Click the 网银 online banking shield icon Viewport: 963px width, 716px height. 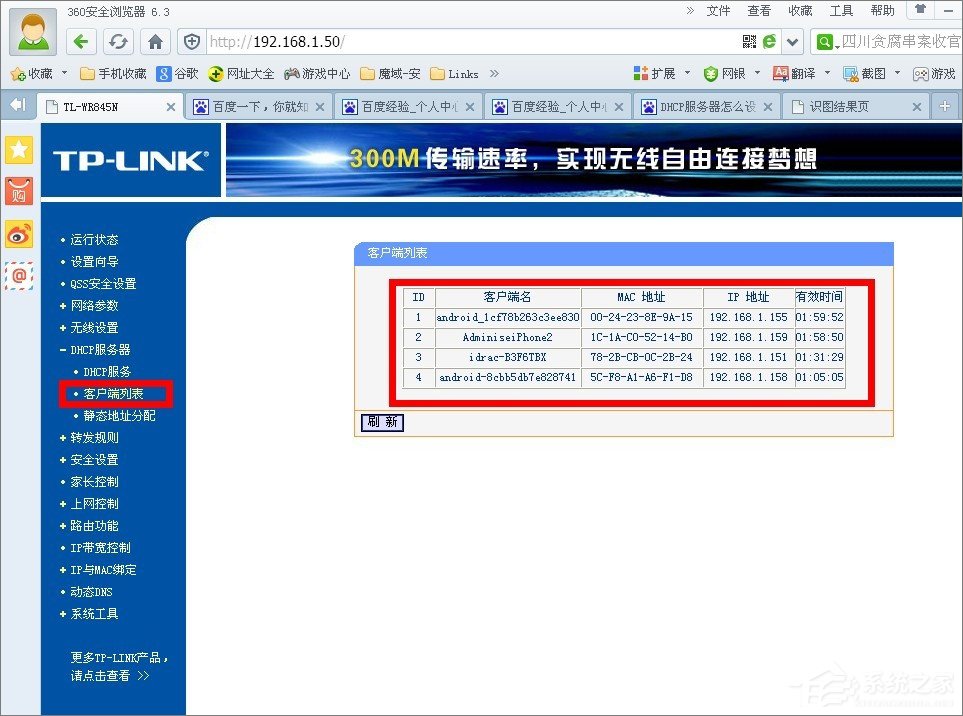coord(710,73)
